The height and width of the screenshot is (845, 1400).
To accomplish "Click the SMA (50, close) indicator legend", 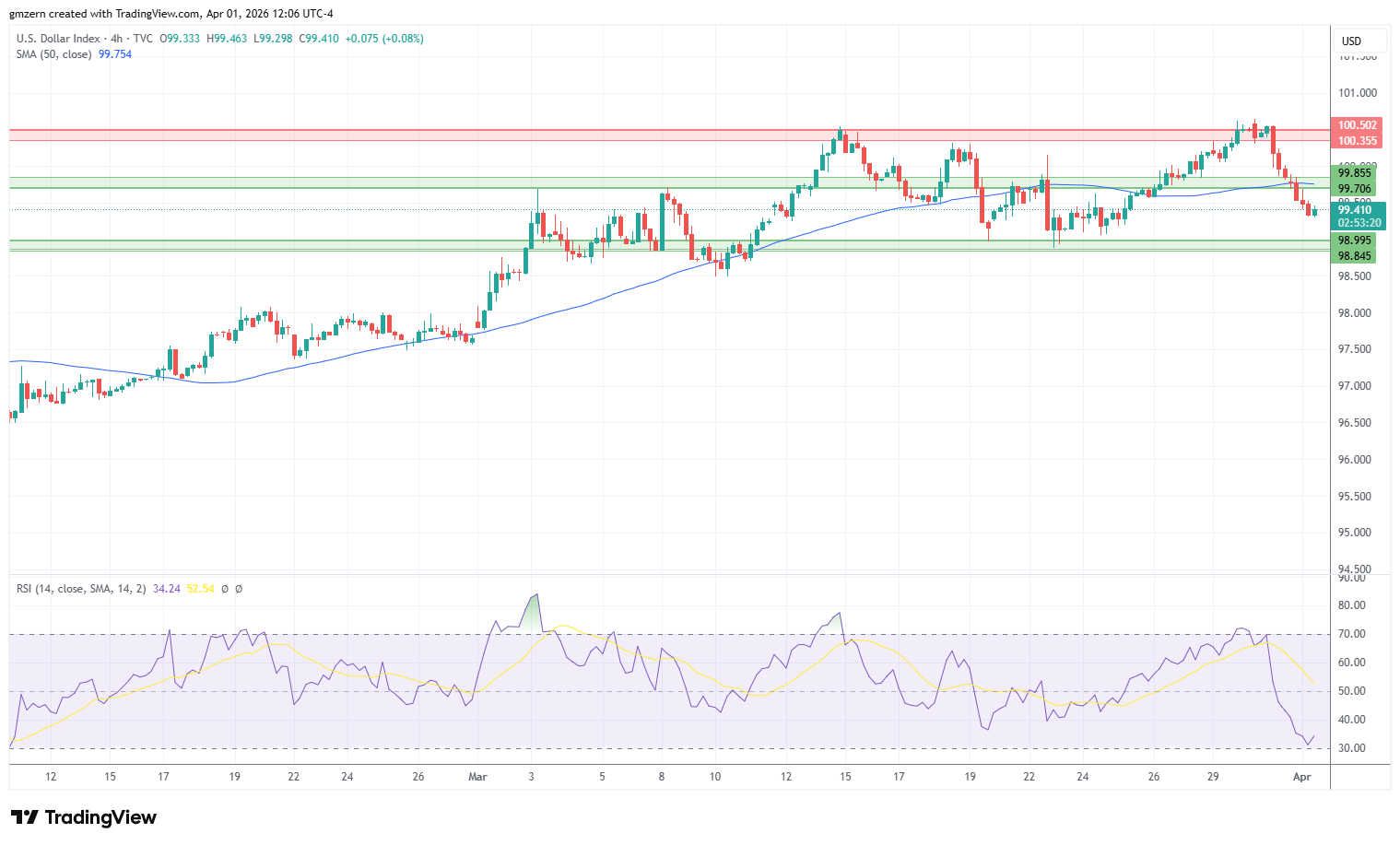I will 54,54.
